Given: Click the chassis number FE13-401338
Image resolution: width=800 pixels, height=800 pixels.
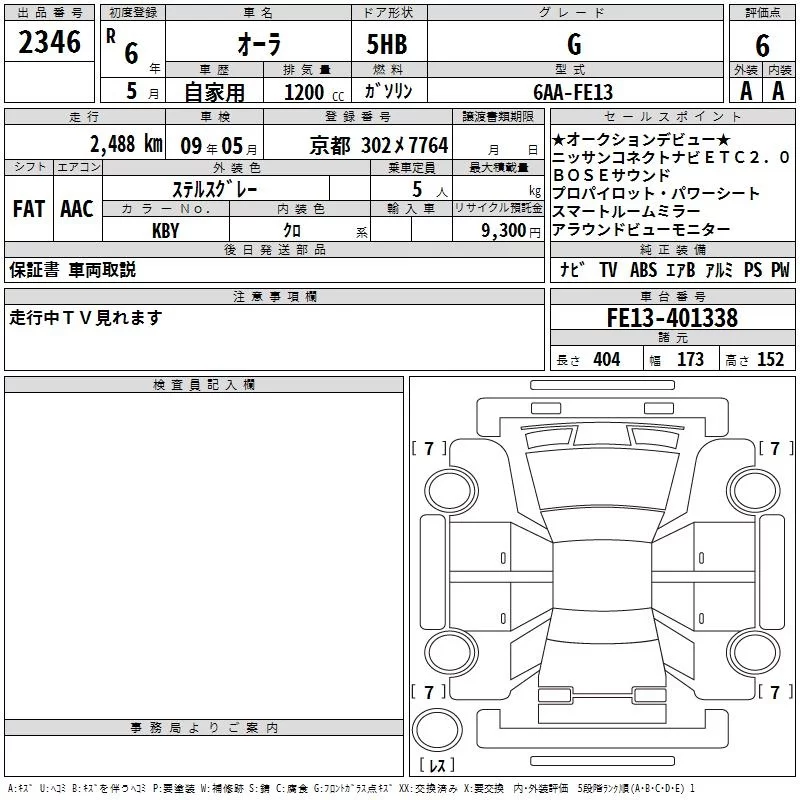Looking at the screenshot, I should click(672, 318).
